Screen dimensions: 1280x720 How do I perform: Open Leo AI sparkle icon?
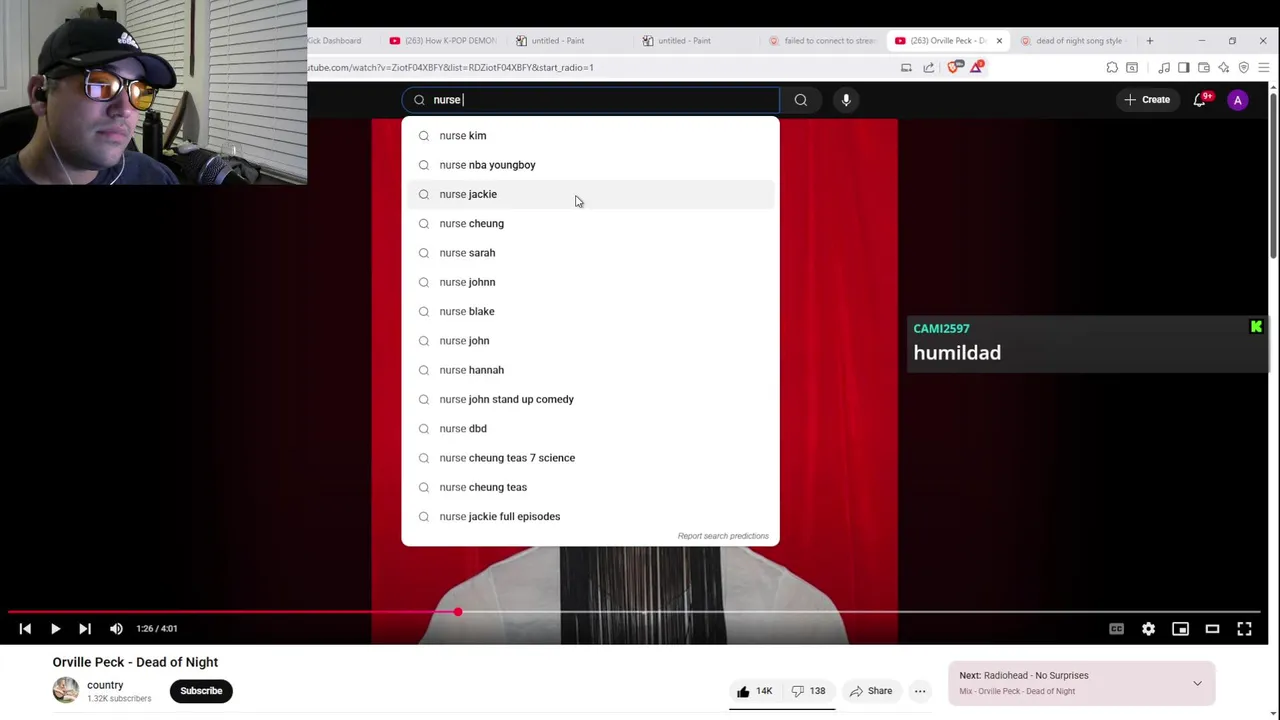tap(1224, 67)
